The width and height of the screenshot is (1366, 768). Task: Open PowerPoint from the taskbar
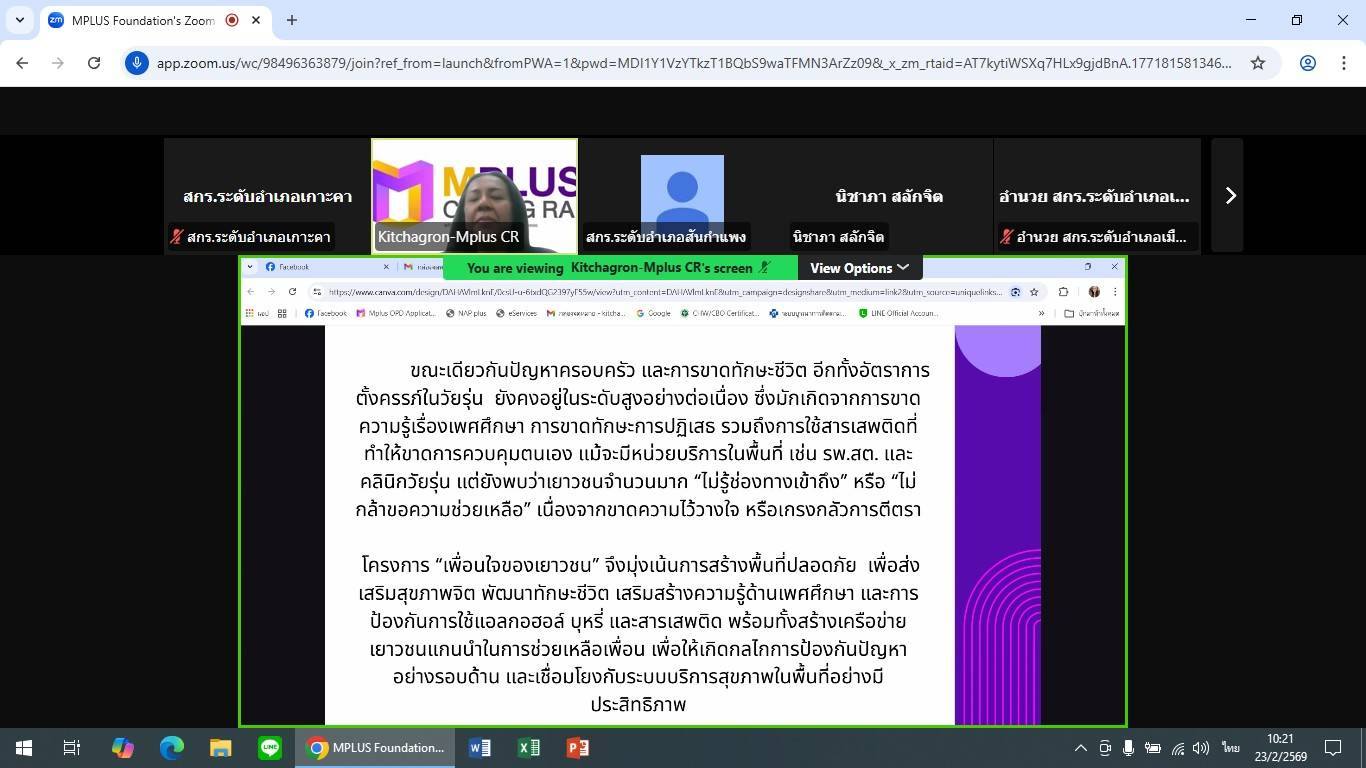click(x=578, y=748)
